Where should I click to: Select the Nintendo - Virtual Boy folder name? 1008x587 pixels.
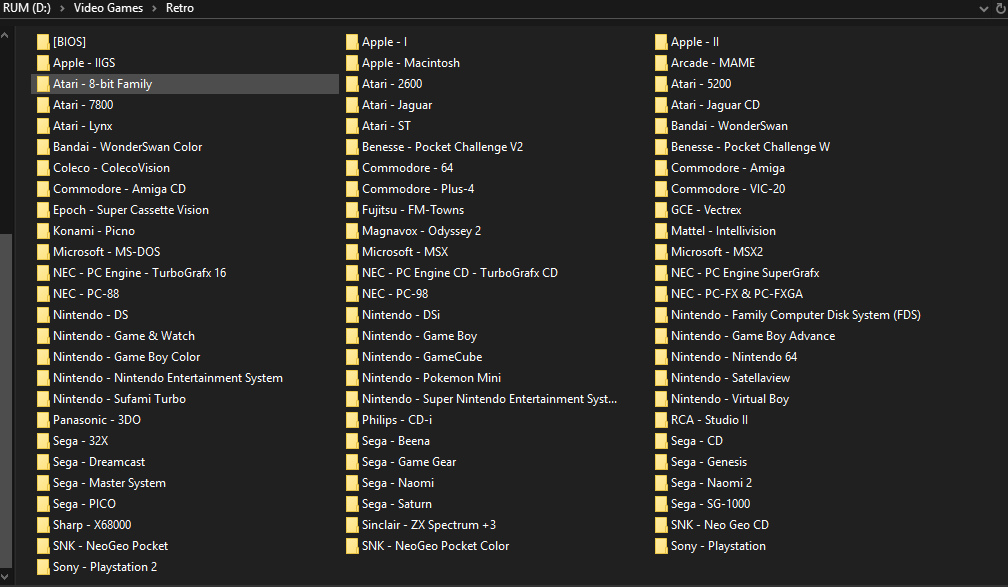pyautogui.click(x=729, y=399)
